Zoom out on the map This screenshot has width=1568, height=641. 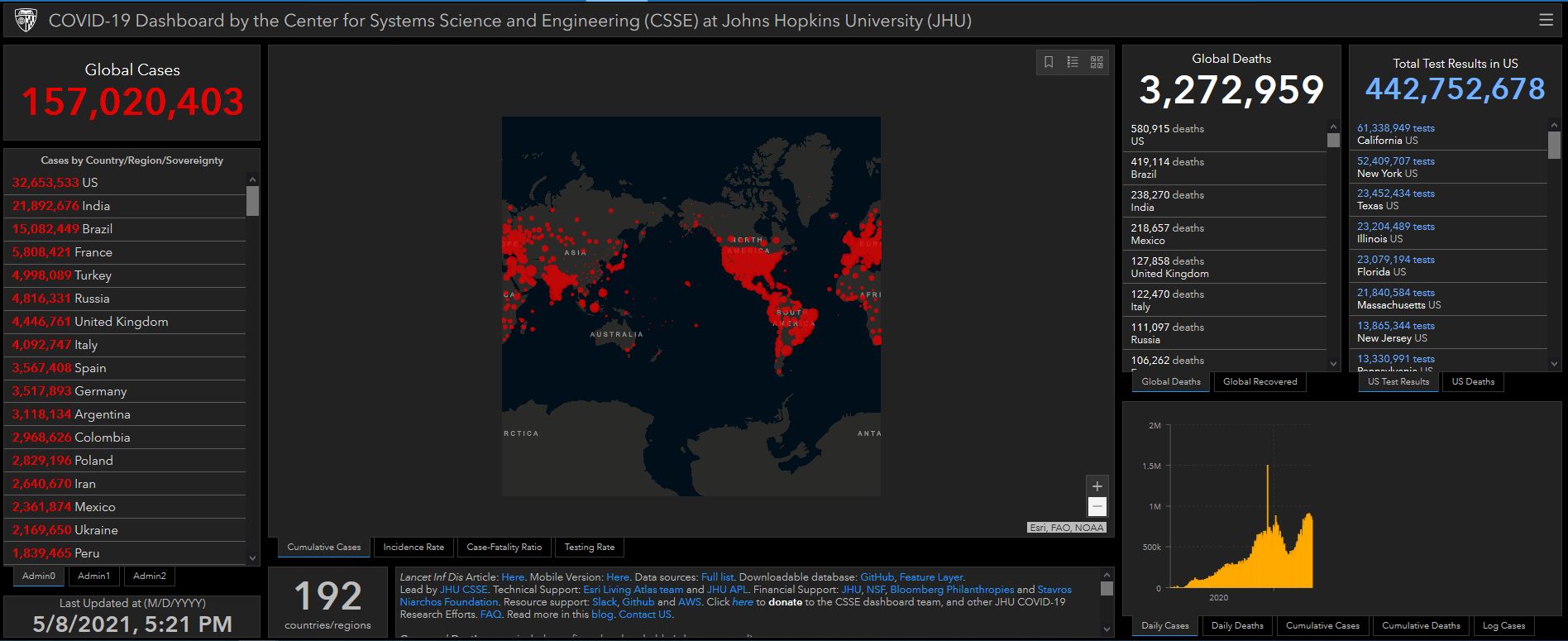pyautogui.click(x=1097, y=506)
